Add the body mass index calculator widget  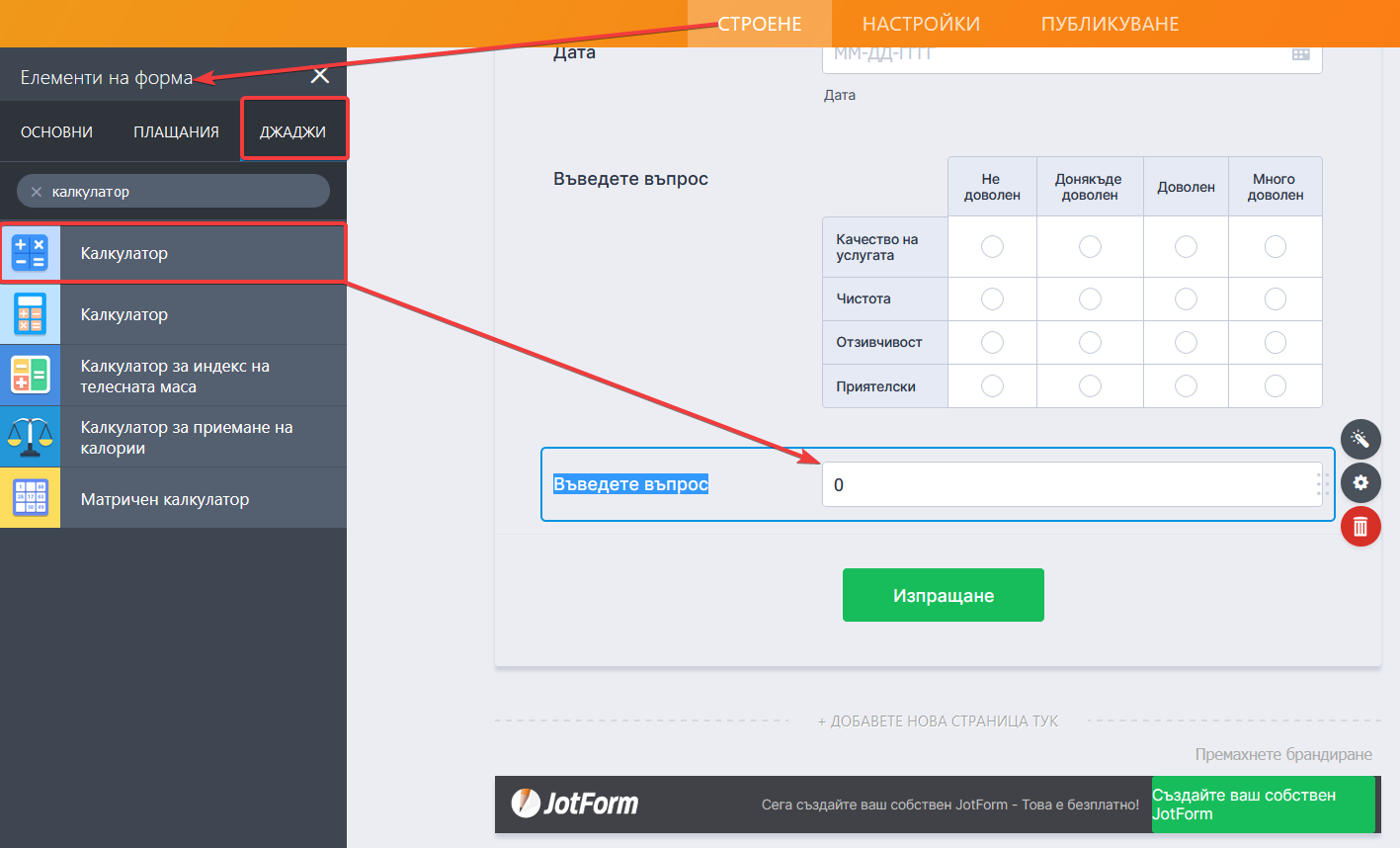[174, 376]
